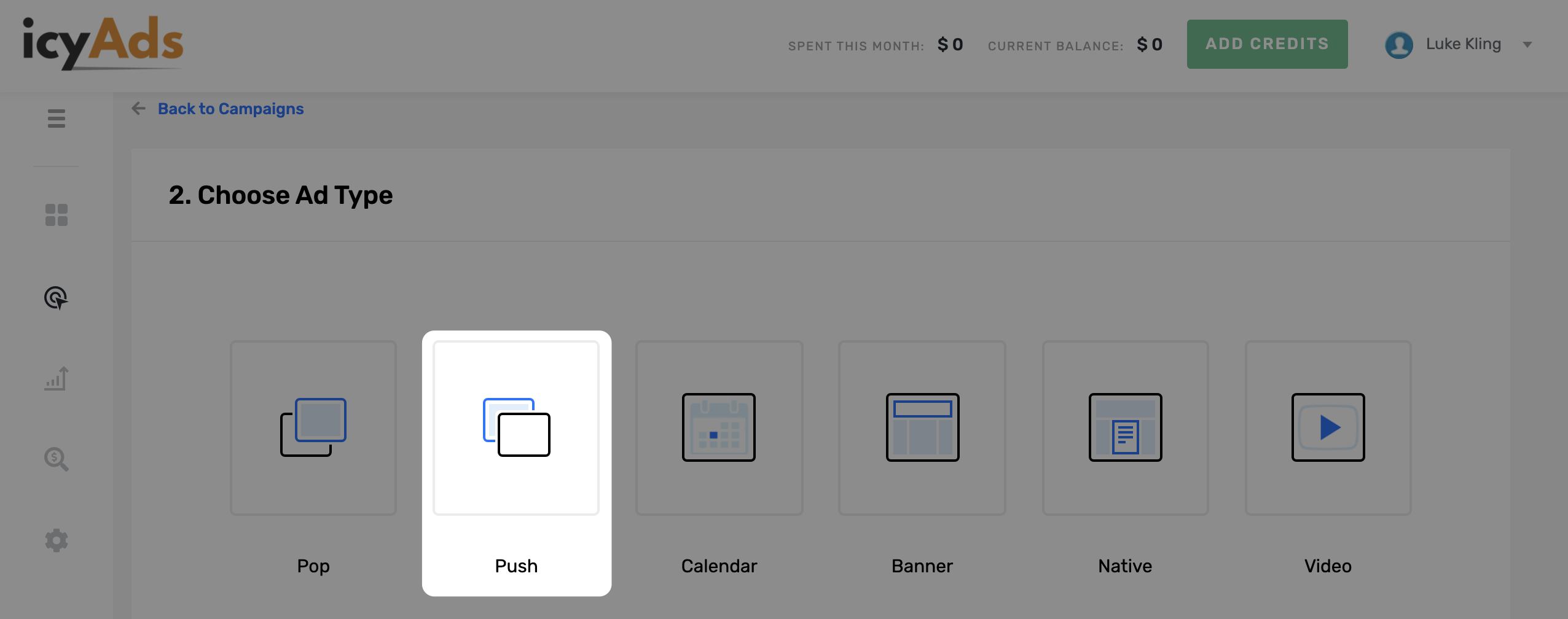Go back via Back to Campaigns link
Viewport: 1568px width, 619px height.
(x=230, y=109)
